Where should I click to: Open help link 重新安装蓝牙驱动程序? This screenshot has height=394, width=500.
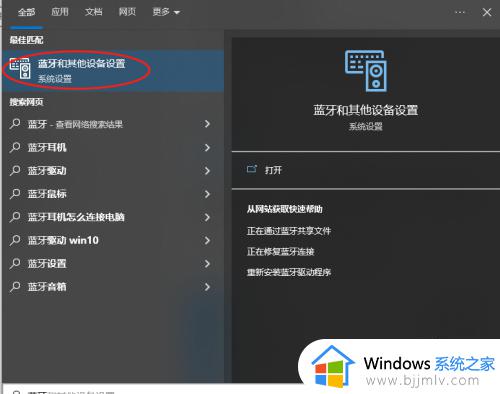tap(289, 272)
